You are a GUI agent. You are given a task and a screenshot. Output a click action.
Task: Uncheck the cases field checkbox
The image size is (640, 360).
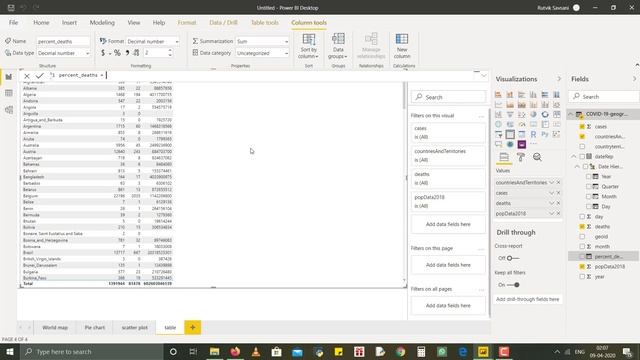coord(582,127)
